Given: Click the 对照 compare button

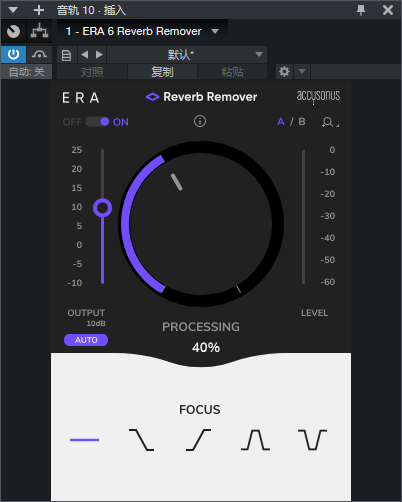Looking at the screenshot, I should point(92,72).
